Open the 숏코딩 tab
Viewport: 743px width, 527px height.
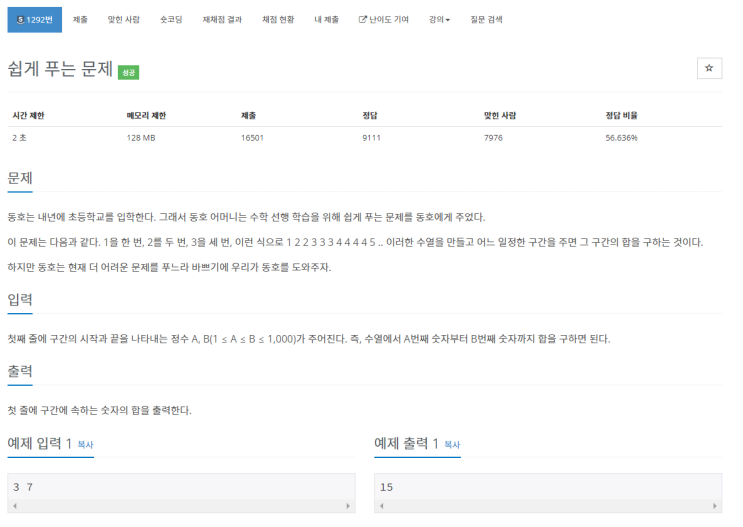(171, 20)
